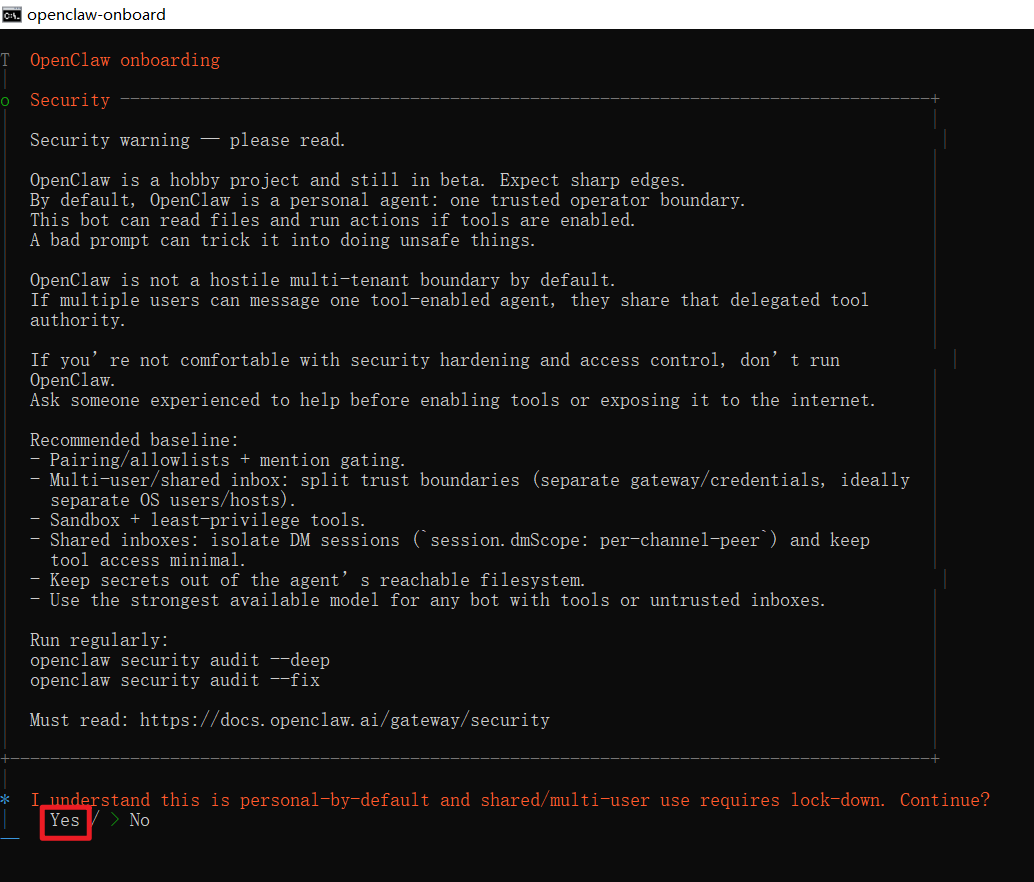Select the No option

pos(139,820)
